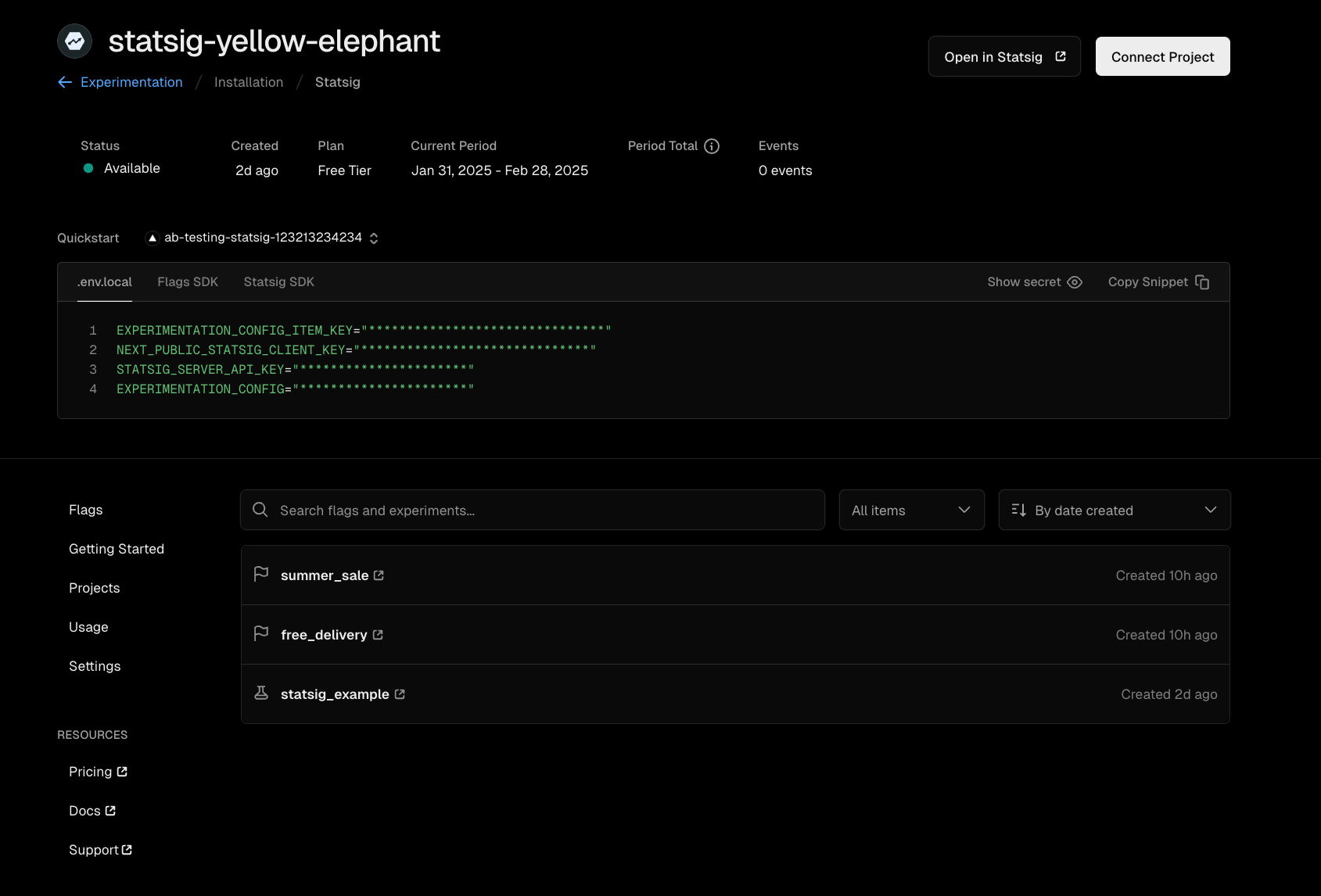
Task: Click the back arrow next to Experimentation
Action: (64, 82)
